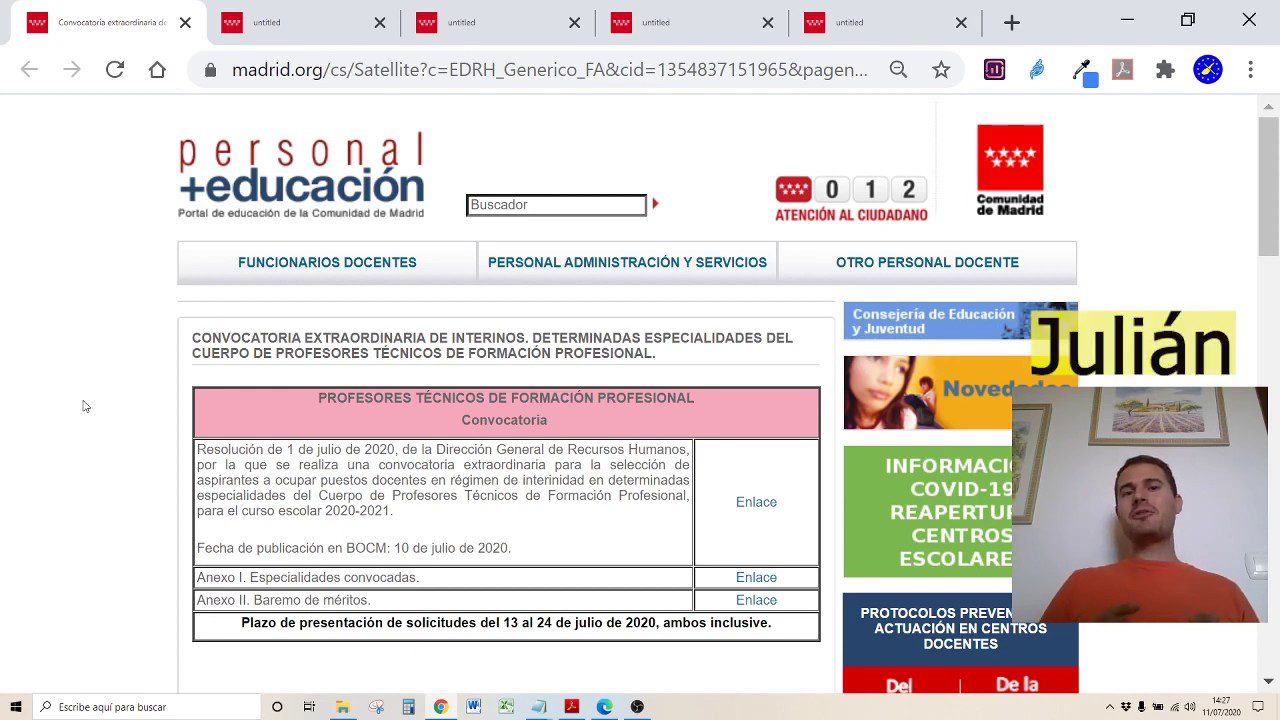Show hidden system tray icons chevron

[x=1110, y=707]
